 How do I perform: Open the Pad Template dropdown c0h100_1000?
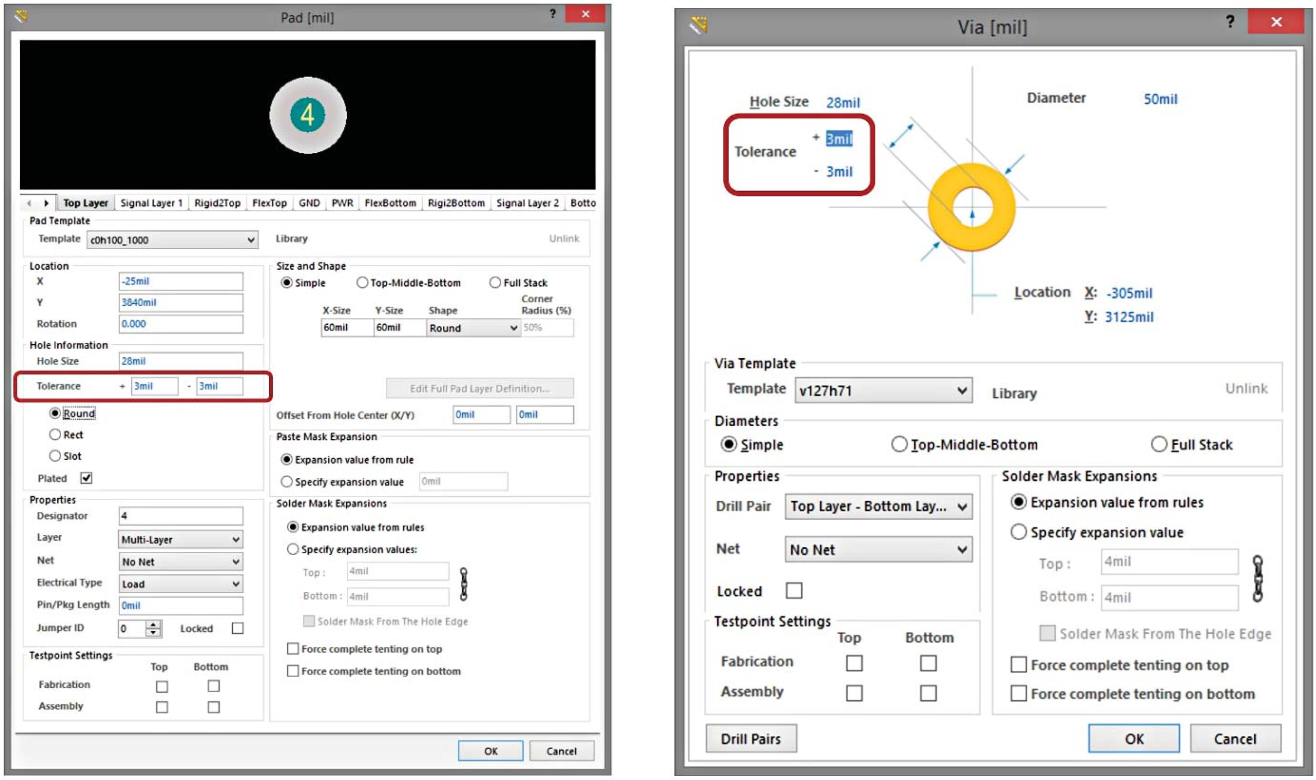point(172,240)
